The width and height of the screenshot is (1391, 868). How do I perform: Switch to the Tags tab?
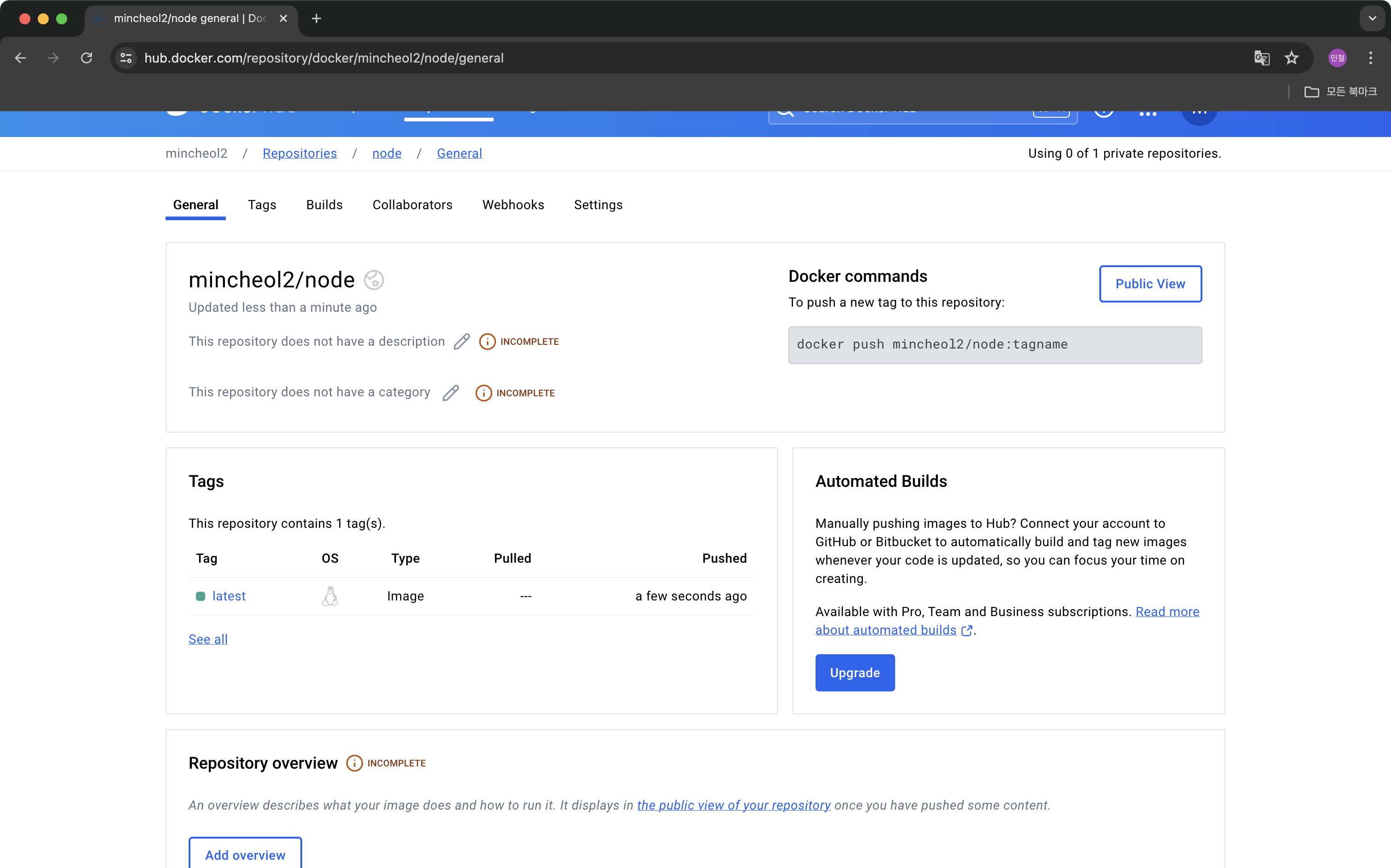[x=262, y=205]
